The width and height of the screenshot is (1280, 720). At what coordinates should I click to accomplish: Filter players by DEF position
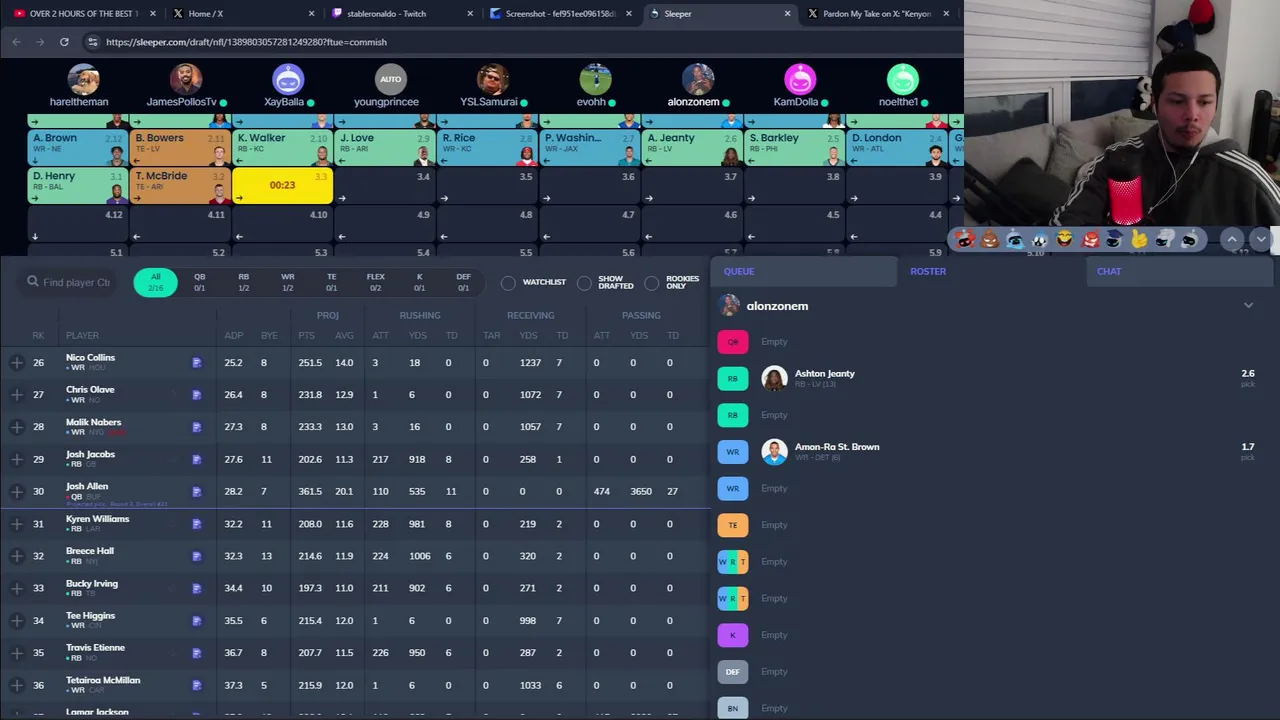[463, 282]
